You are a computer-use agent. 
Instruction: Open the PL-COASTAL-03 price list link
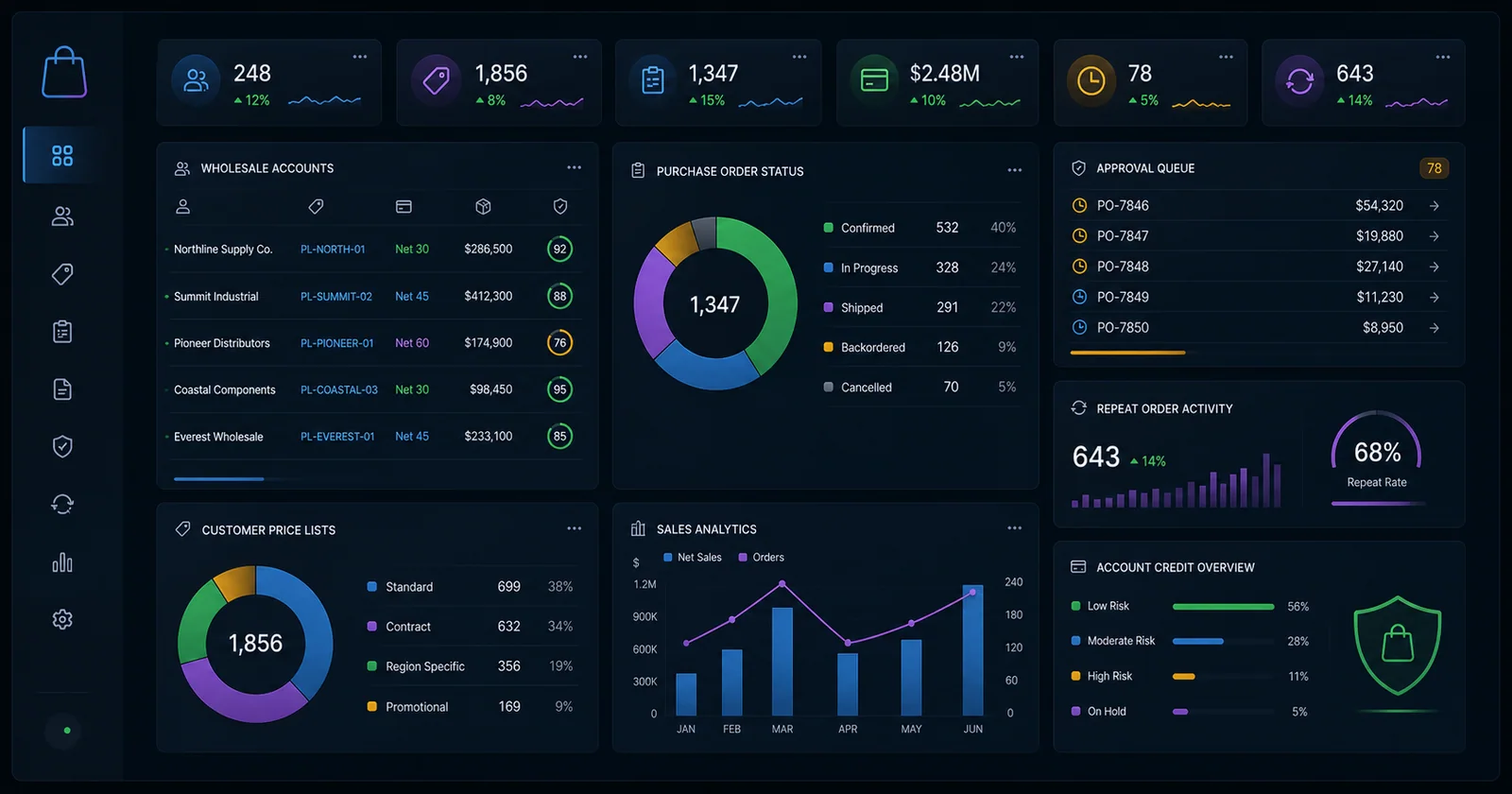pyautogui.click(x=339, y=389)
